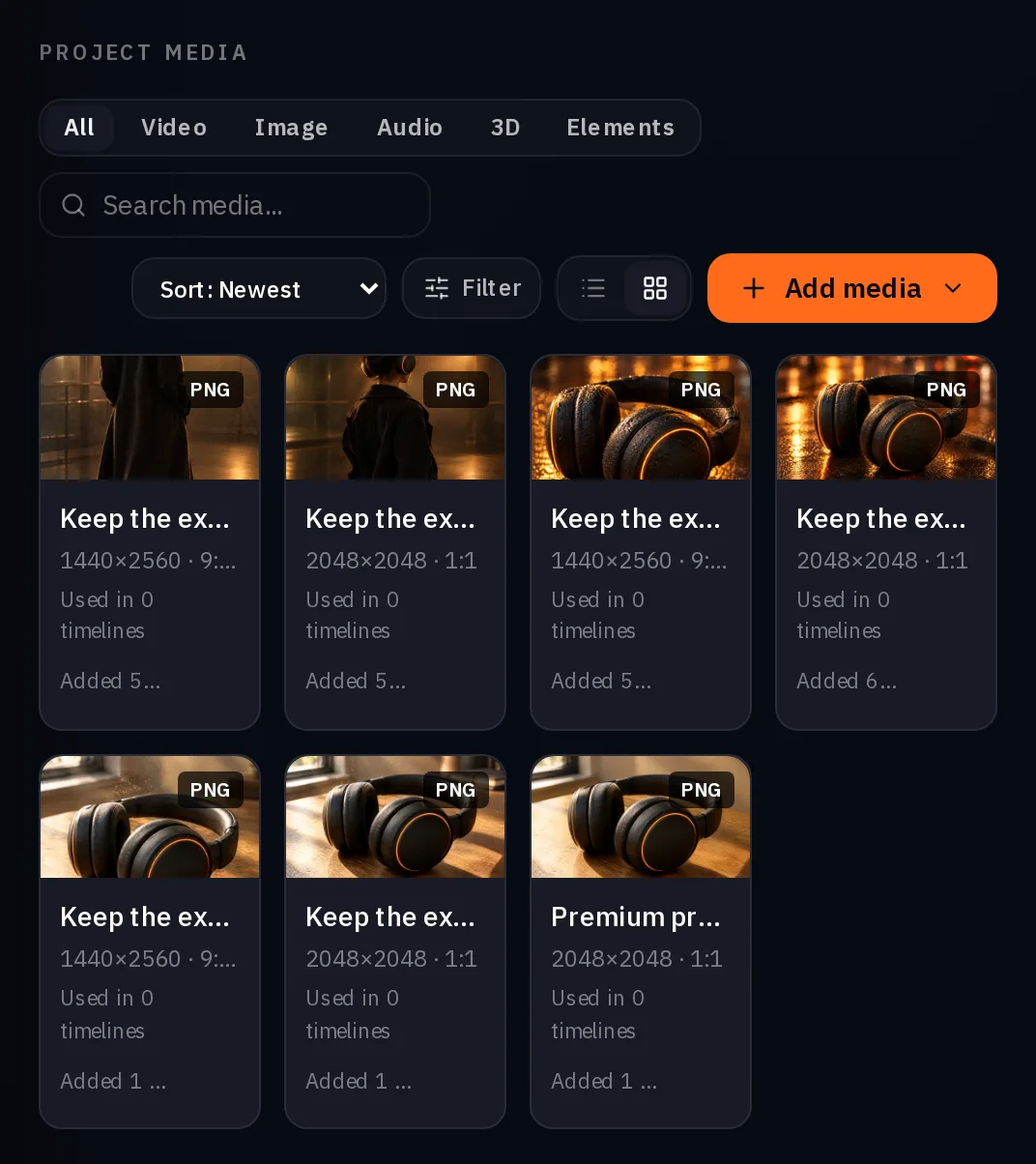Click "Used in 0 timelines" on Premium pr... card
The height and width of the screenshot is (1164, 1036).
point(597,1014)
